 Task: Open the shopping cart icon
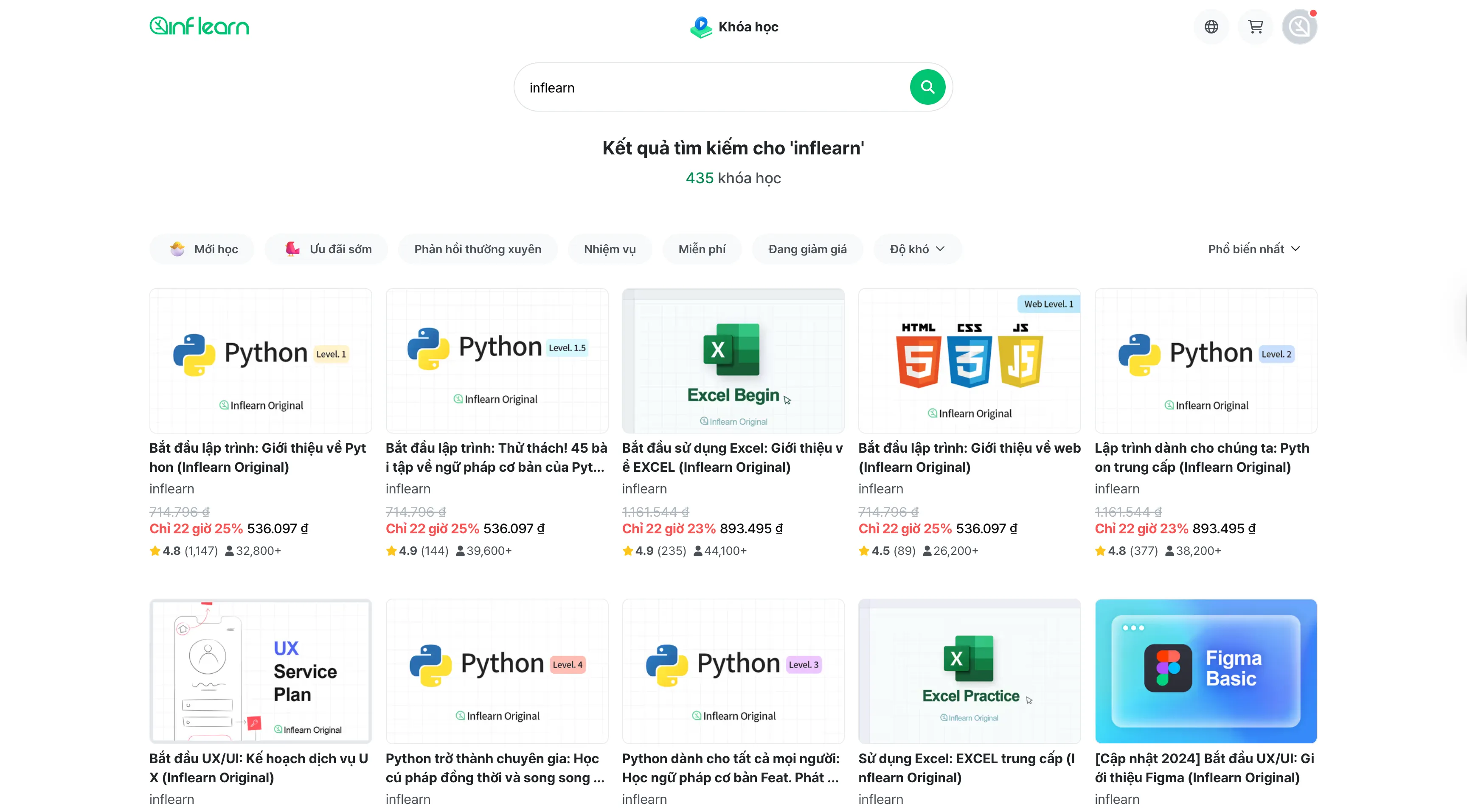[1255, 27]
